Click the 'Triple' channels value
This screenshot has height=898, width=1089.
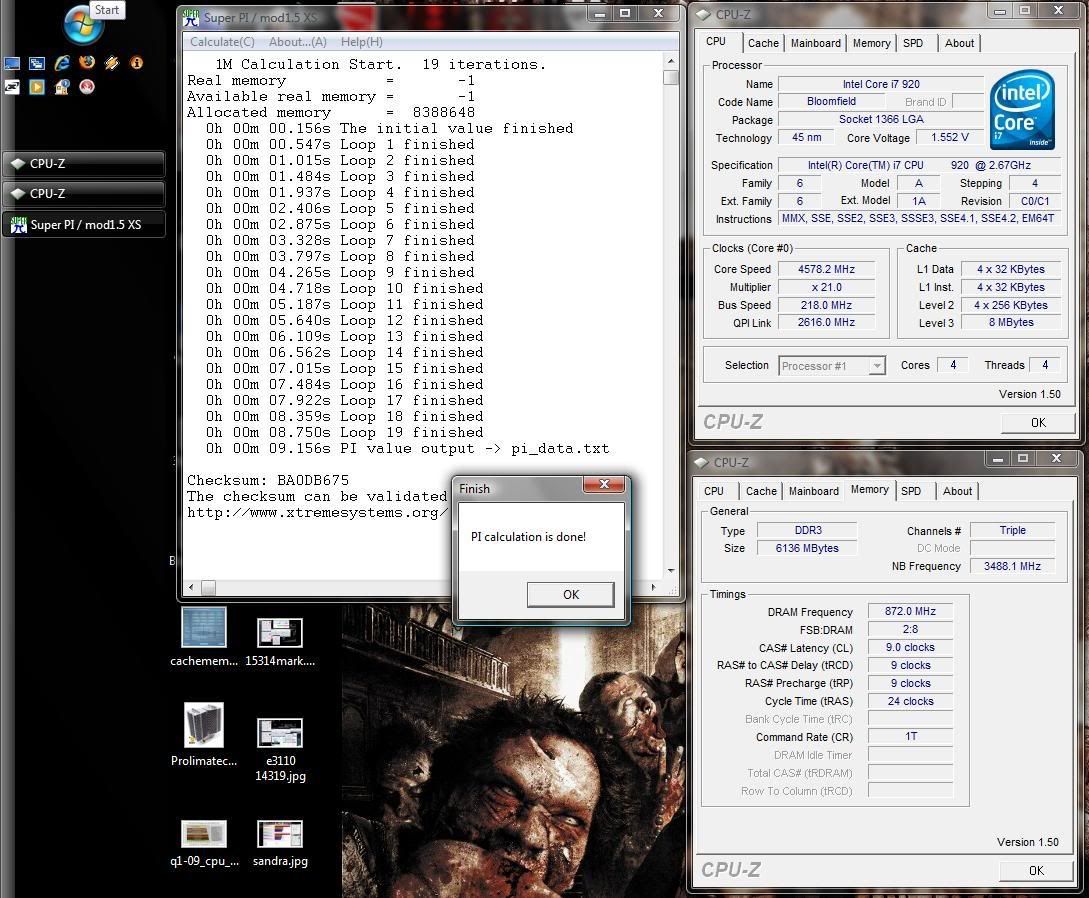click(1013, 530)
